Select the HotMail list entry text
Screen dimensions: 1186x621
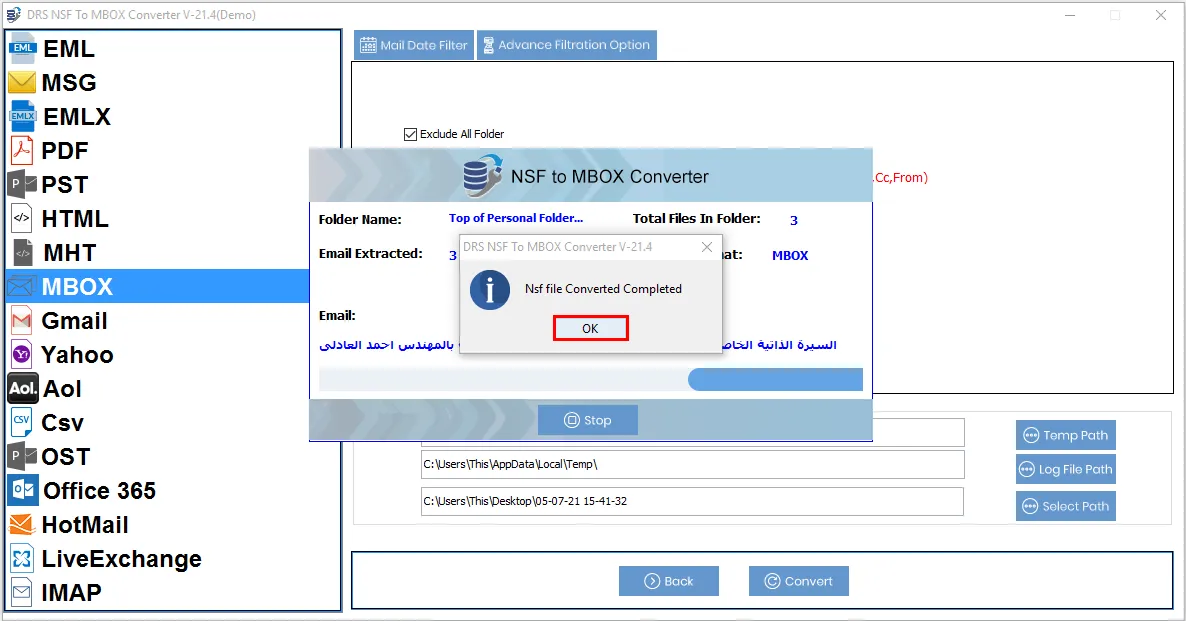[x=85, y=524]
